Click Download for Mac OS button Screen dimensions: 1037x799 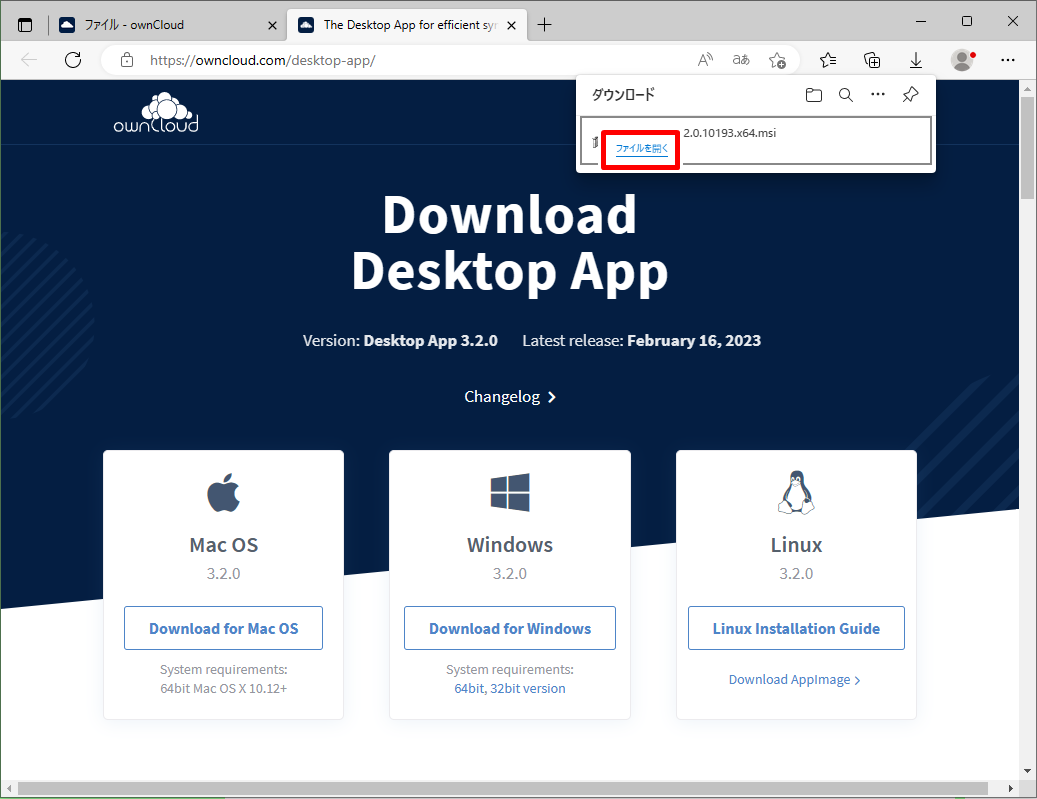click(x=224, y=628)
